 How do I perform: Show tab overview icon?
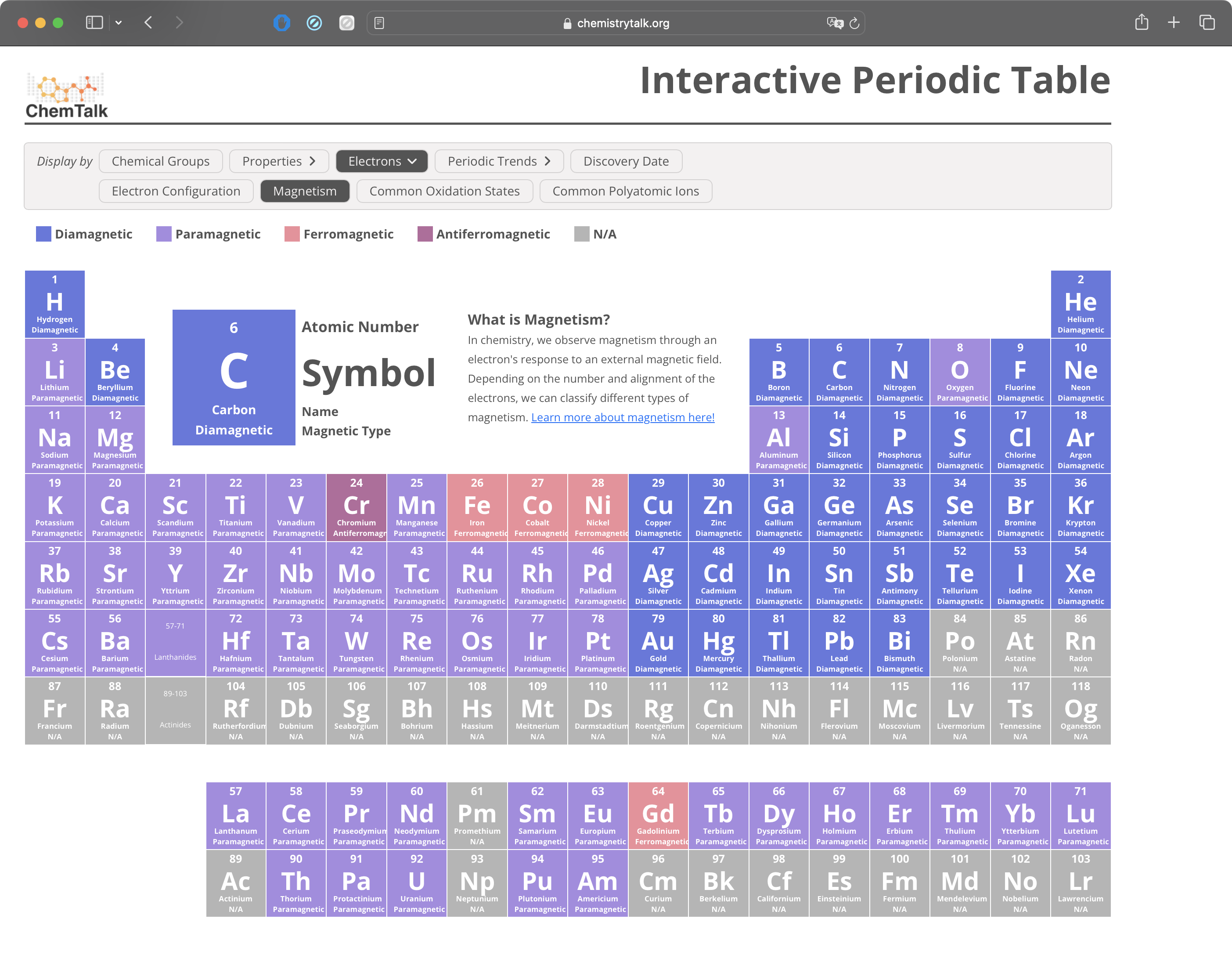[x=1207, y=22]
